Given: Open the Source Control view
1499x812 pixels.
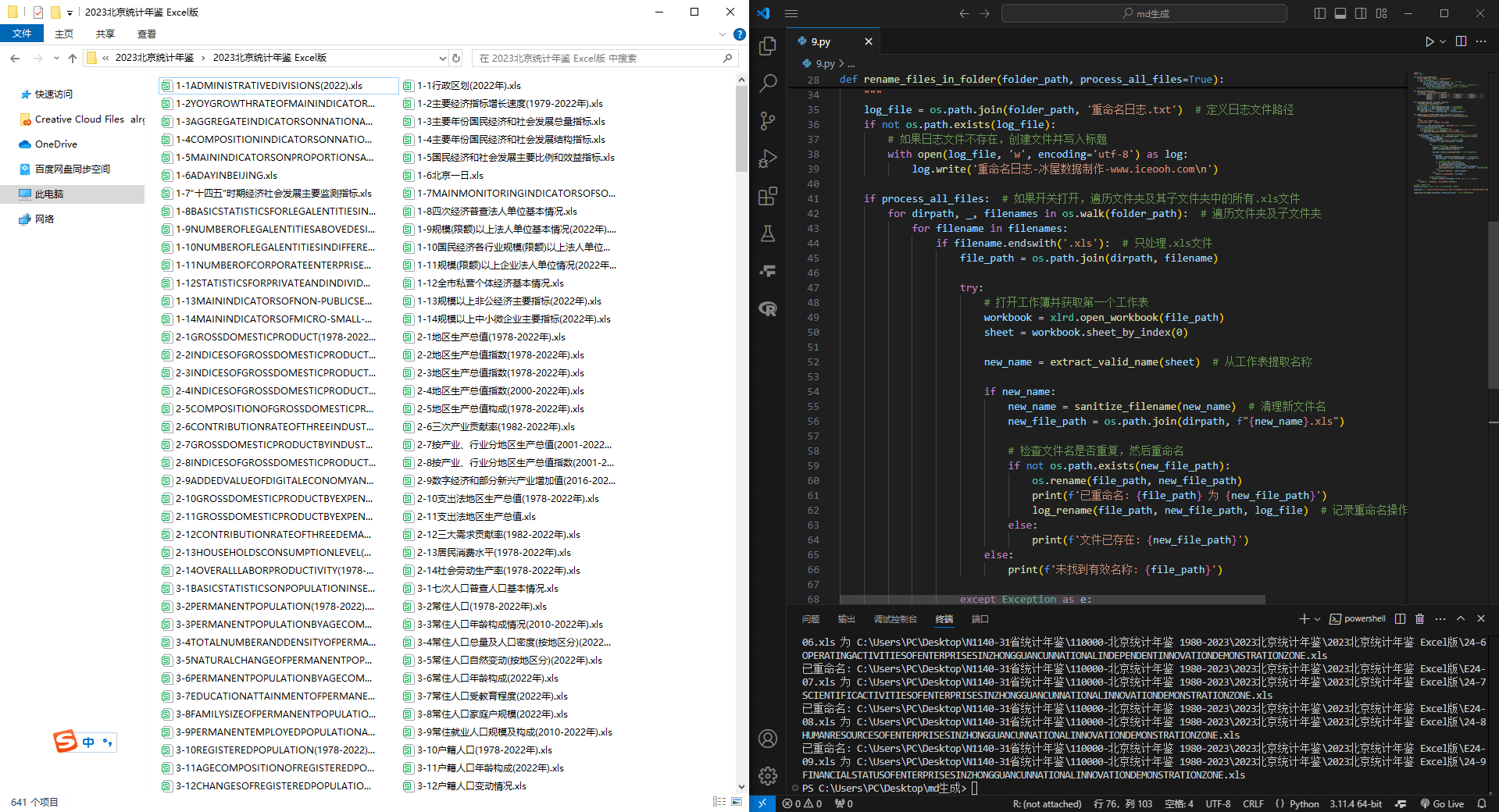Looking at the screenshot, I should coord(768,120).
